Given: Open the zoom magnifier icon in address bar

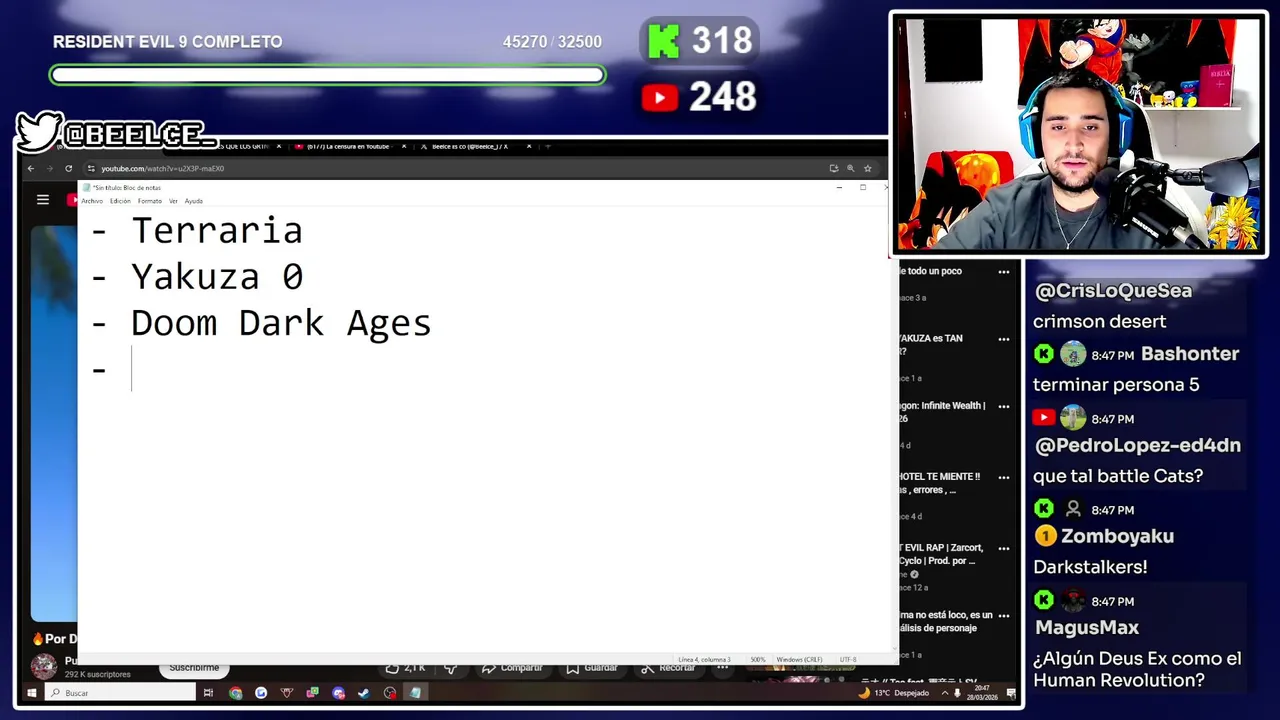Looking at the screenshot, I should pos(851,168).
